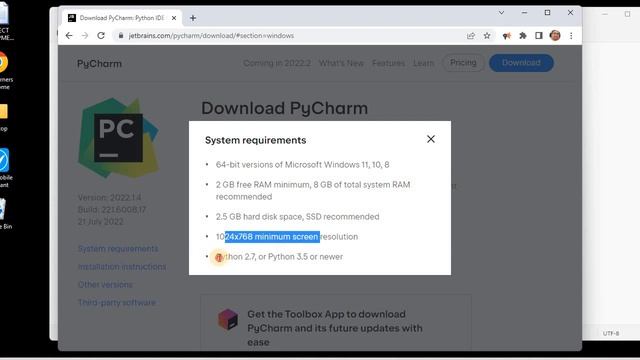640x360 pixels.
Task: Click Get the Toolbox App heading
Action: click(335, 328)
